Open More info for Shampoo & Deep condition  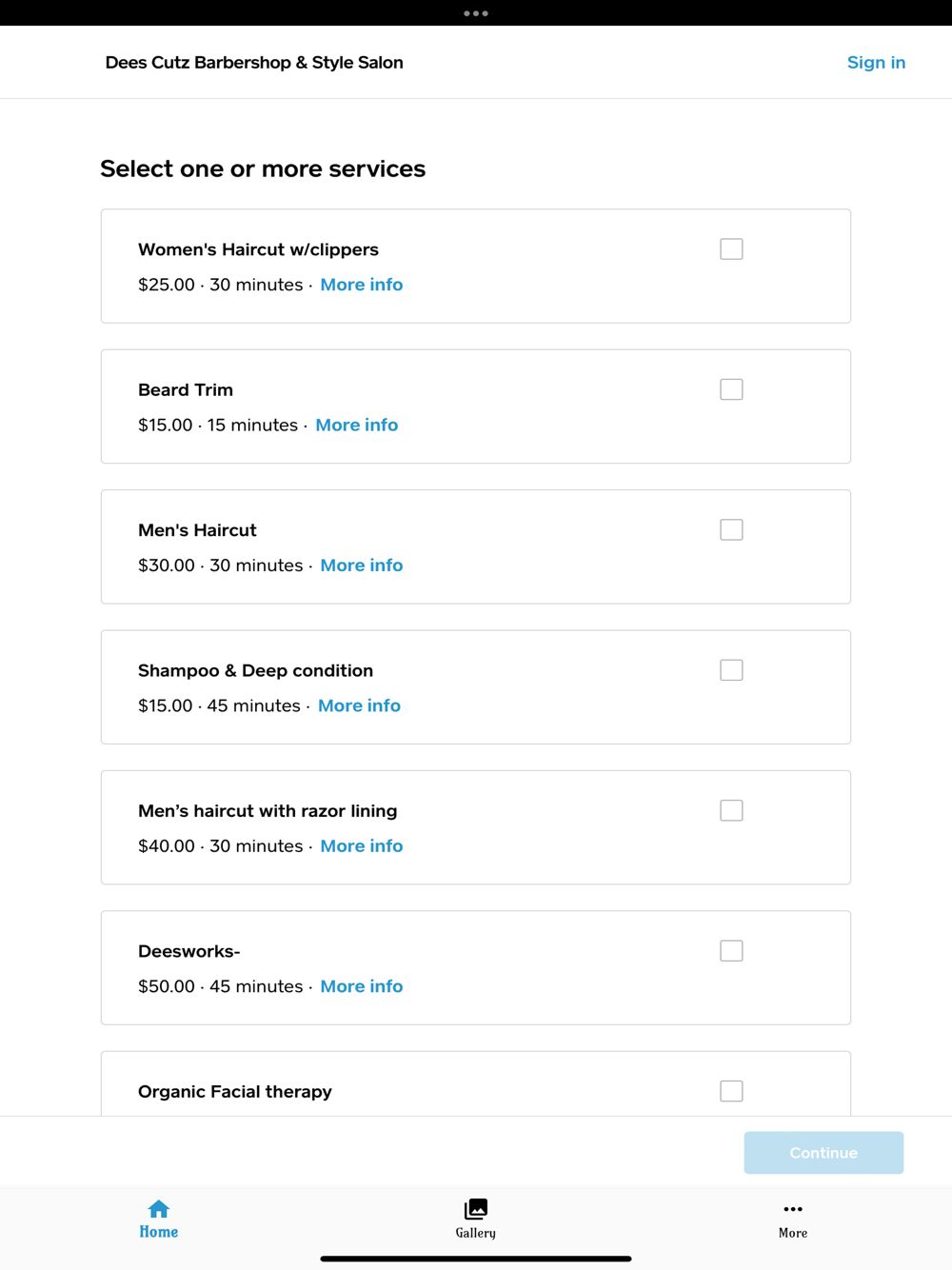coord(359,705)
